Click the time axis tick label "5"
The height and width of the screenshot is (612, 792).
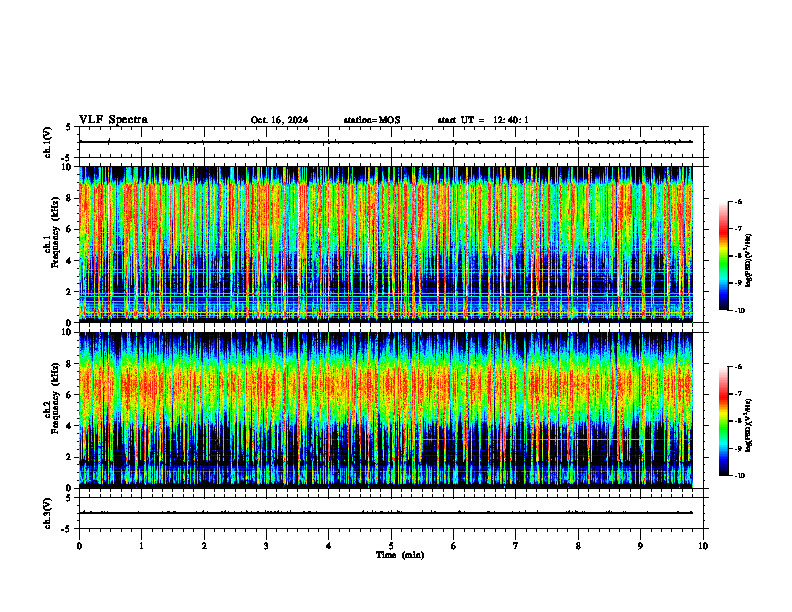(x=391, y=546)
